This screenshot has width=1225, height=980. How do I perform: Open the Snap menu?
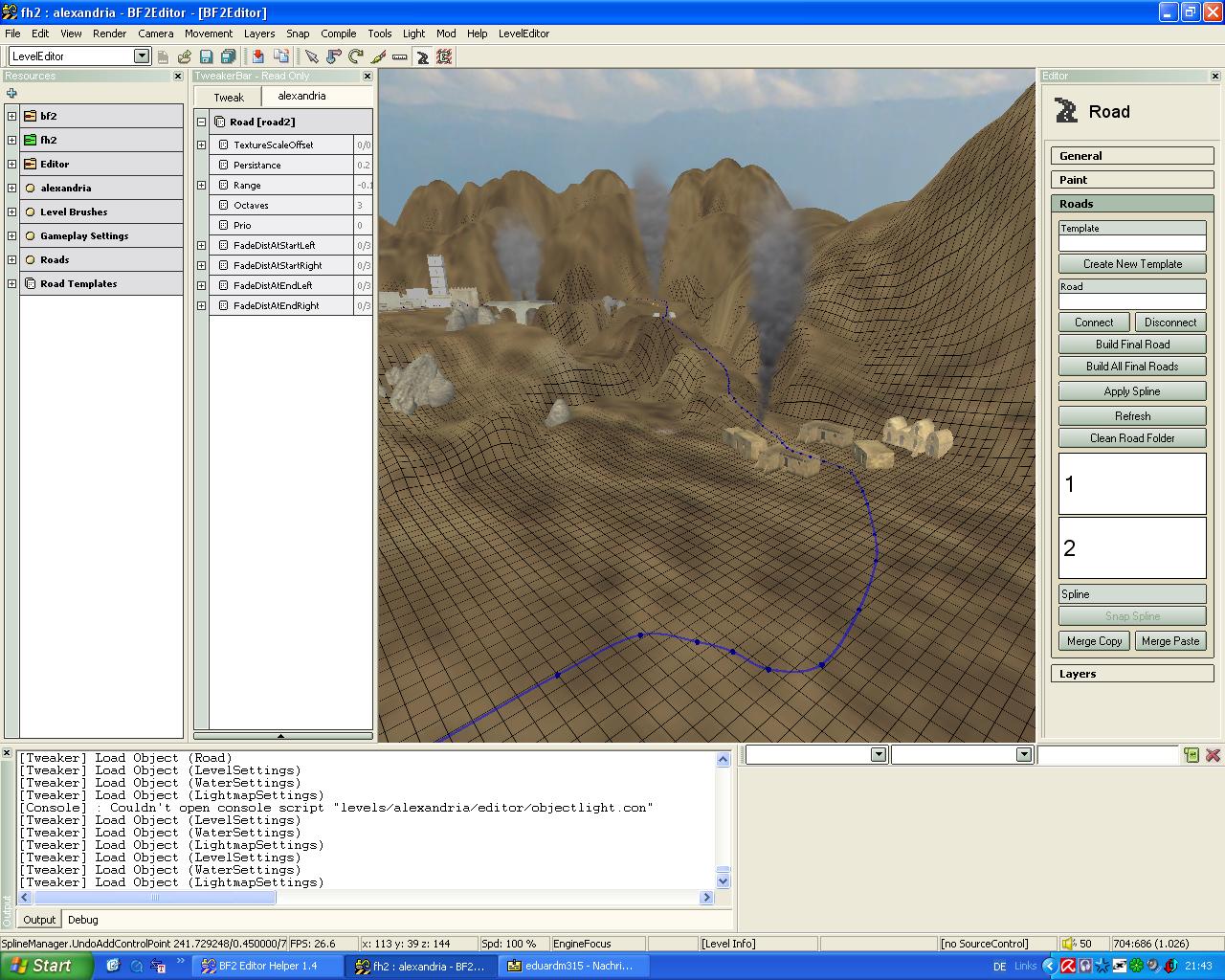298,33
